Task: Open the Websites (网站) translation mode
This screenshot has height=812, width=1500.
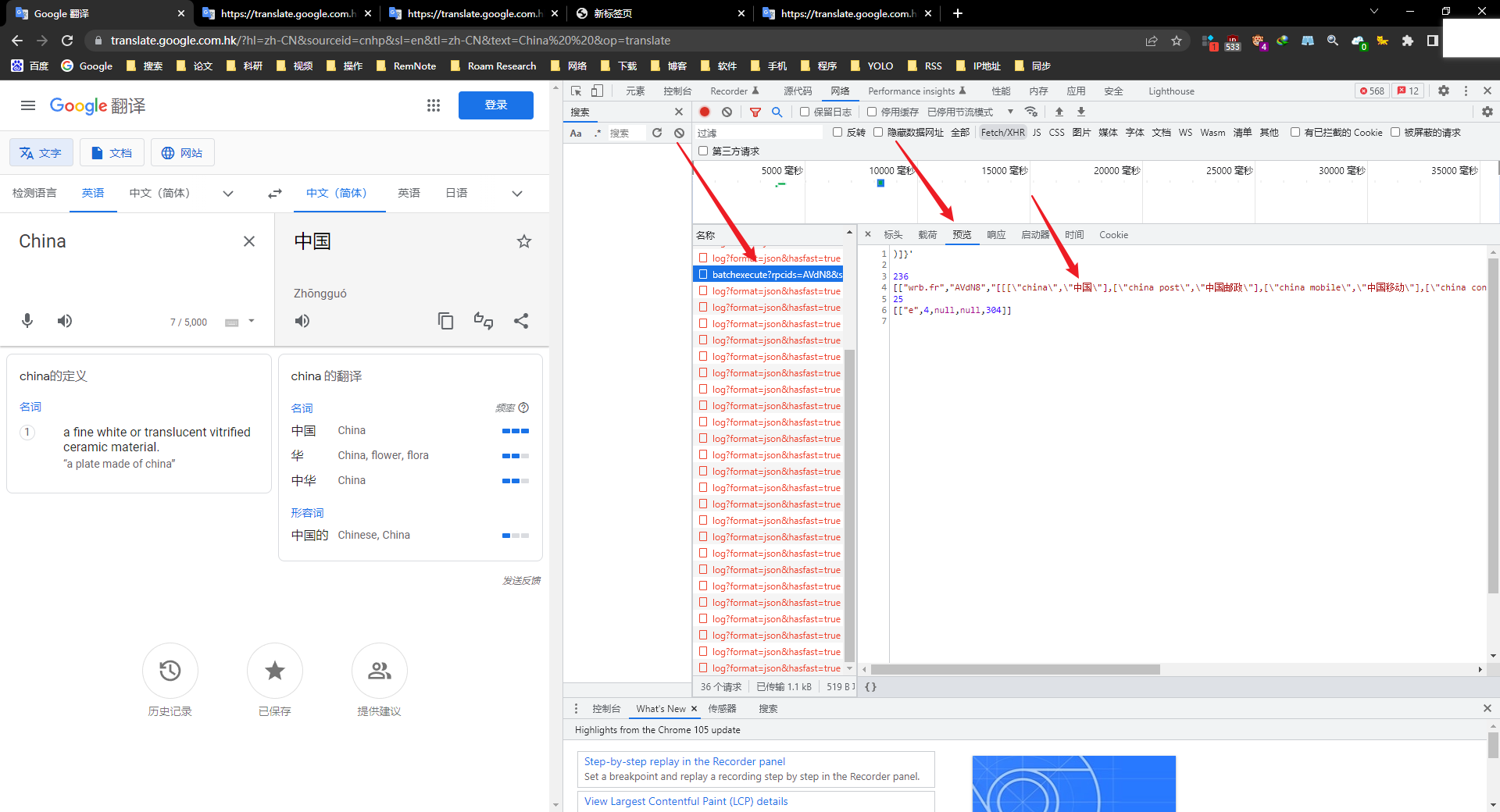Action: (182, 152)
